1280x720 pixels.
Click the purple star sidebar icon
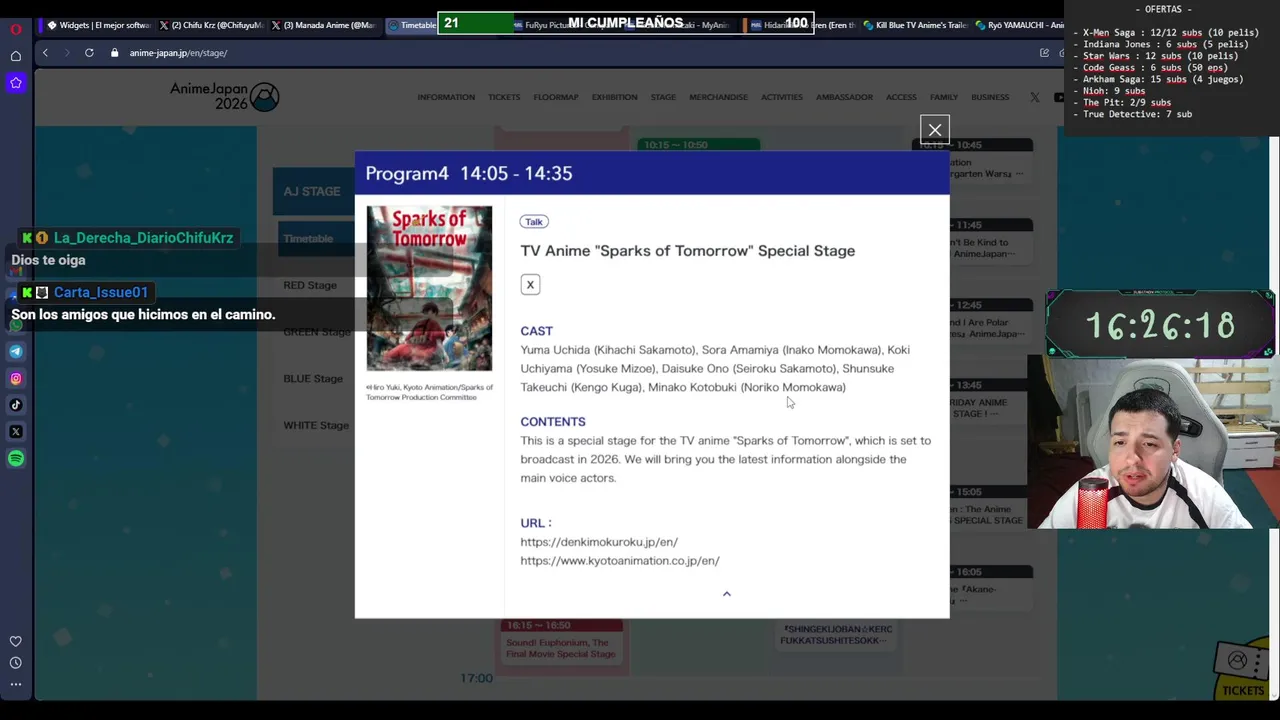[x=16, y=83]
